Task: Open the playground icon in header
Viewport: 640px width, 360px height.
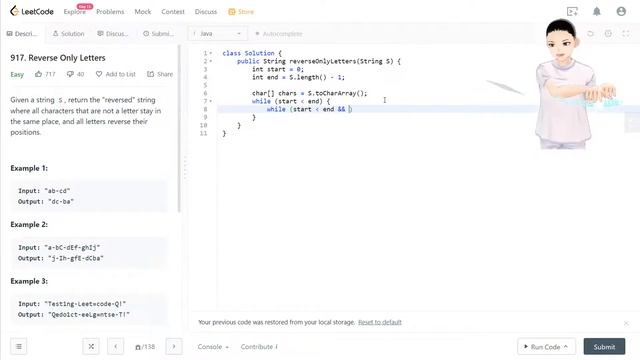Action: tap(572, 11)
